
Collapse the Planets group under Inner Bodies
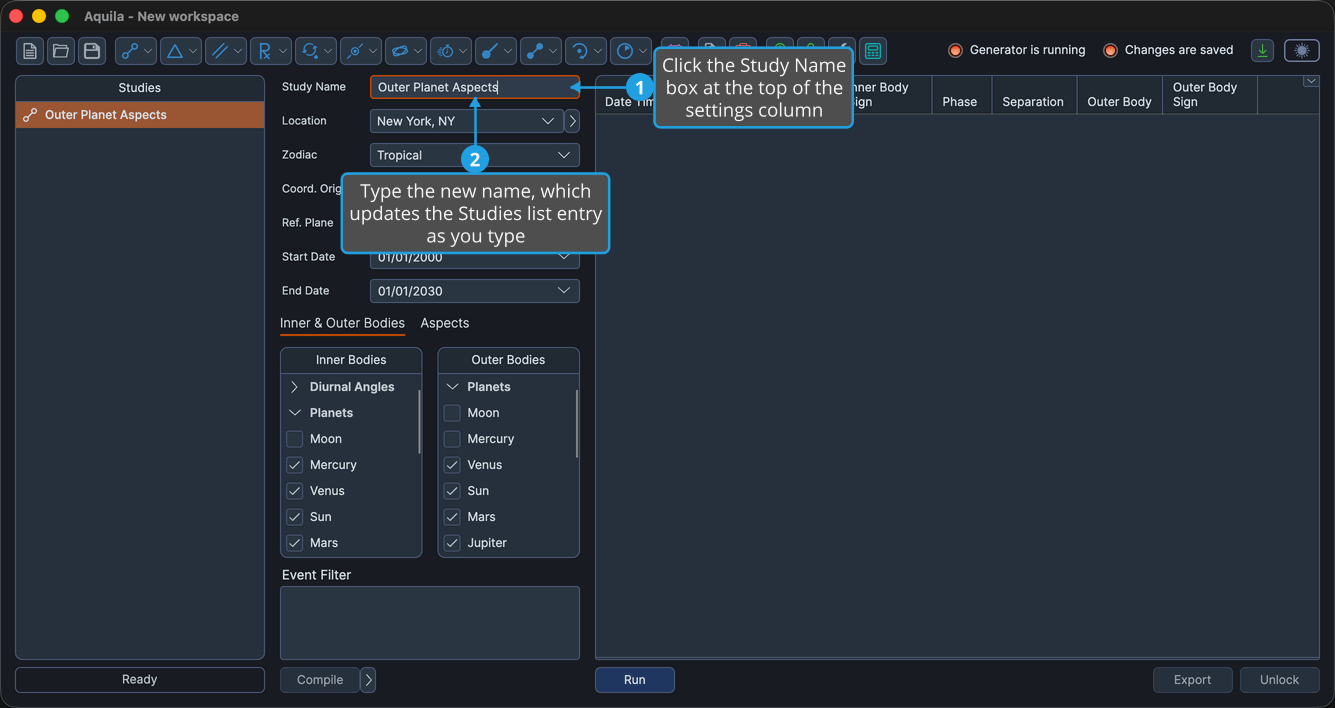pos(294,413)
